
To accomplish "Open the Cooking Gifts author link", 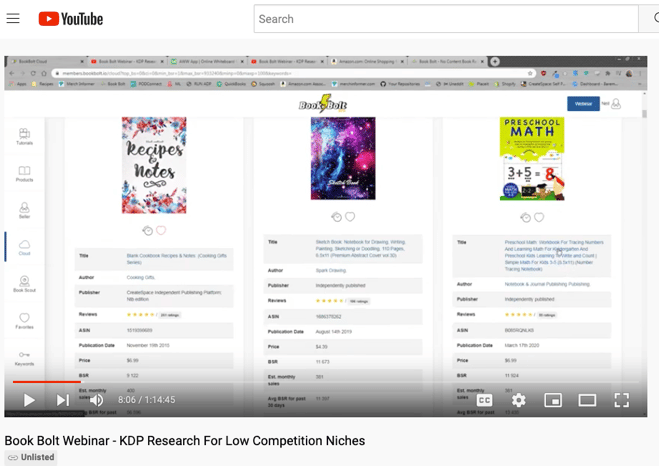I will 141,277.
